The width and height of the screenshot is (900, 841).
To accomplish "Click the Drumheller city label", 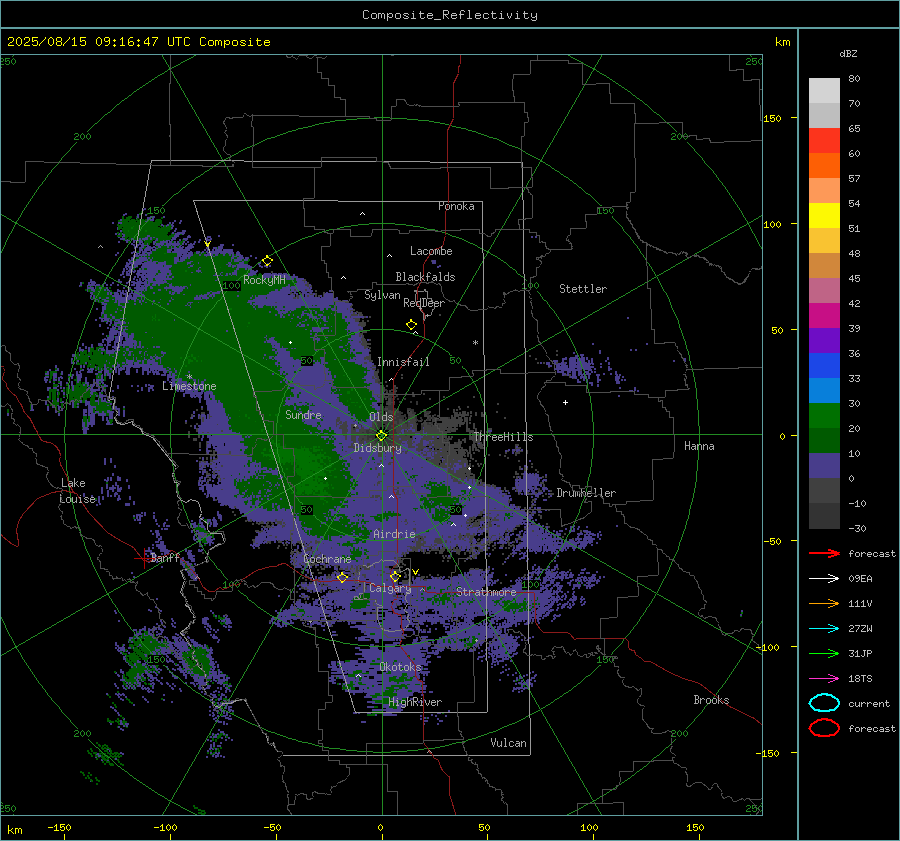I will tap(586, 493).
